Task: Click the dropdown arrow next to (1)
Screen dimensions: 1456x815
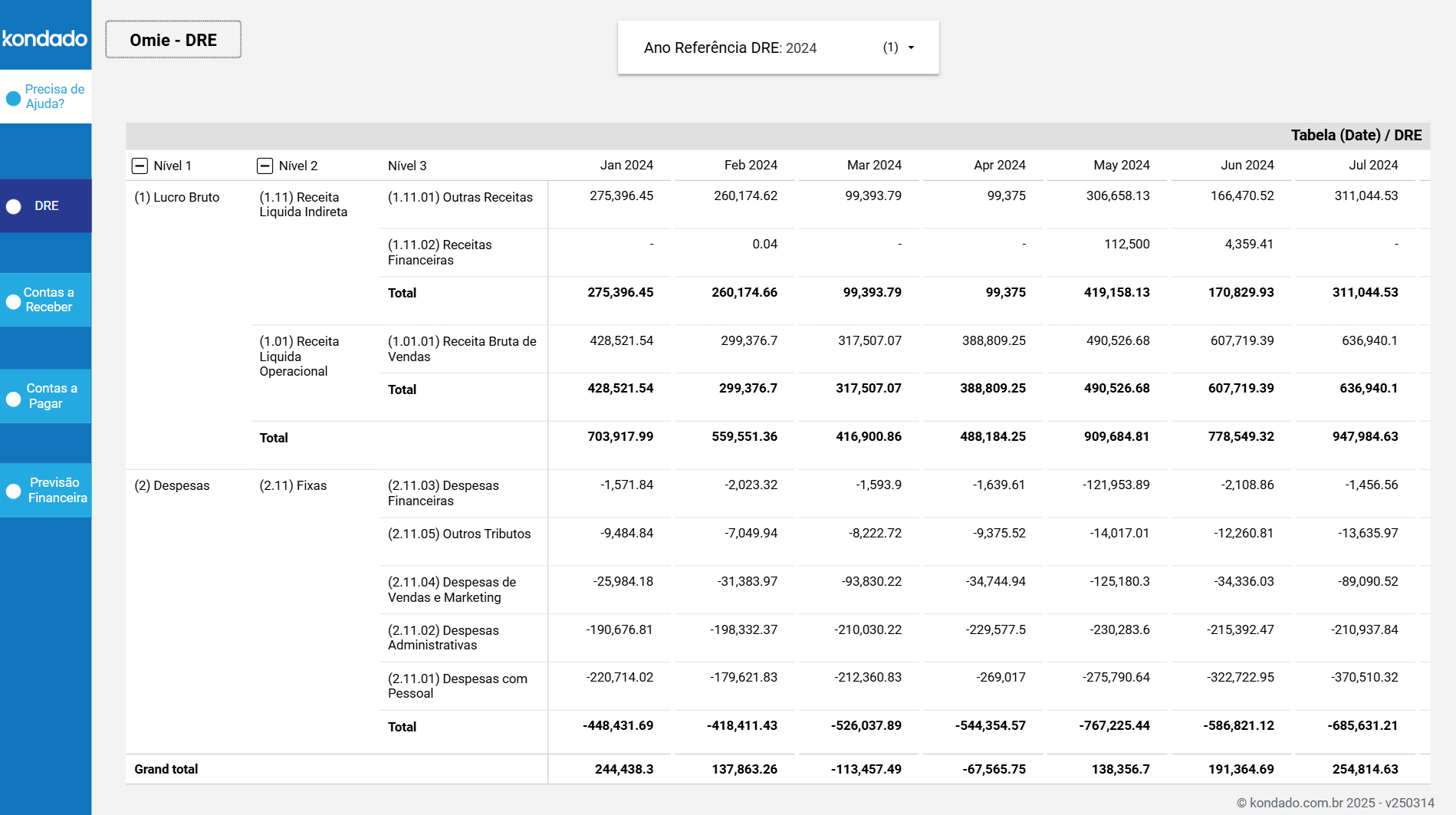Action: coord(912,48)
